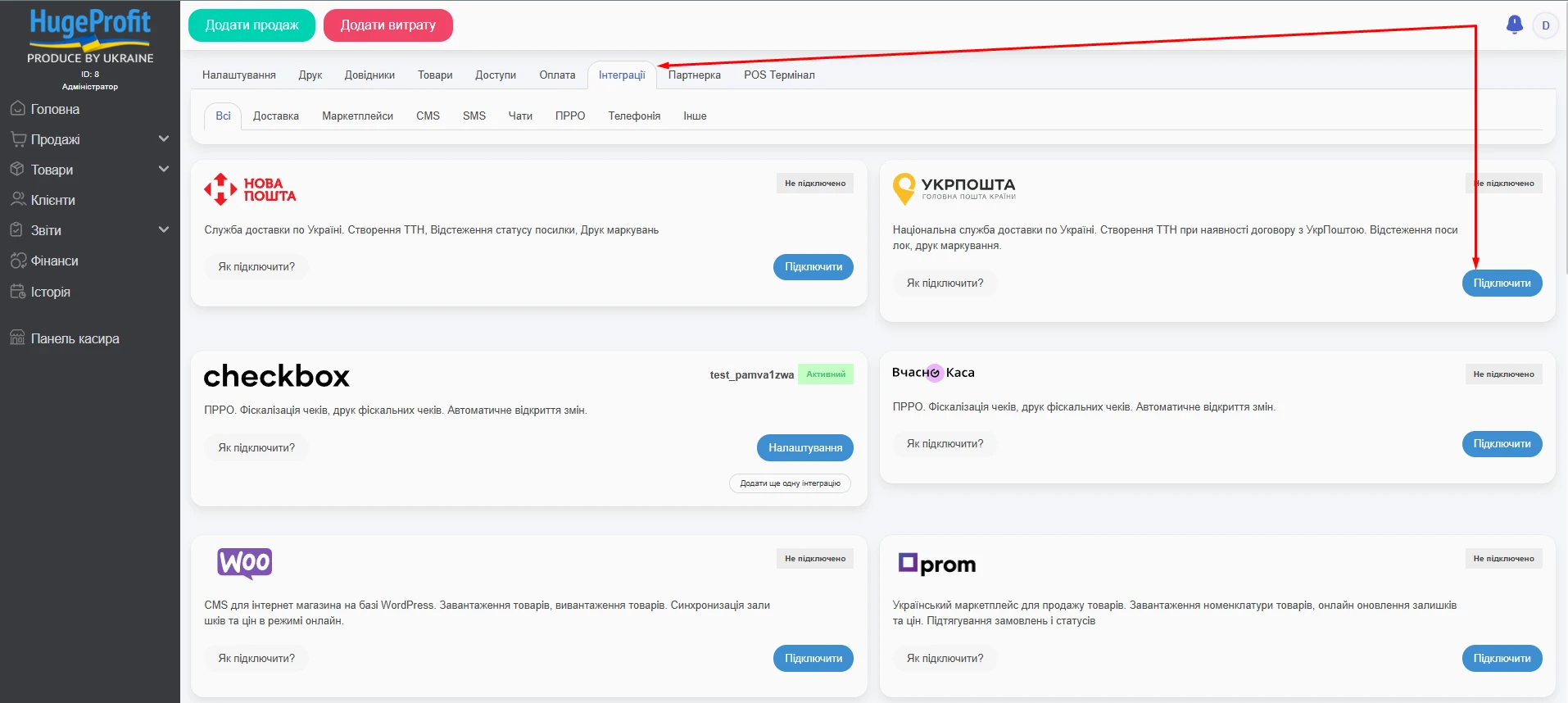This screenshot has height=703, width=1568.
Task: Click the Товари box icon in sidebar
Action: 17,169
